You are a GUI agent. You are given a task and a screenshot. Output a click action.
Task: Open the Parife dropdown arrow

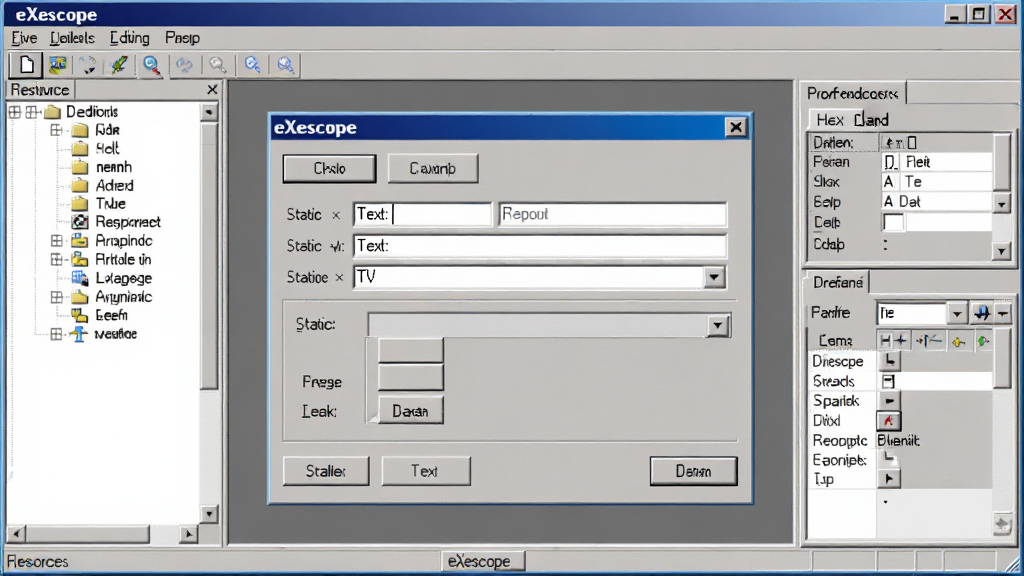957,313
